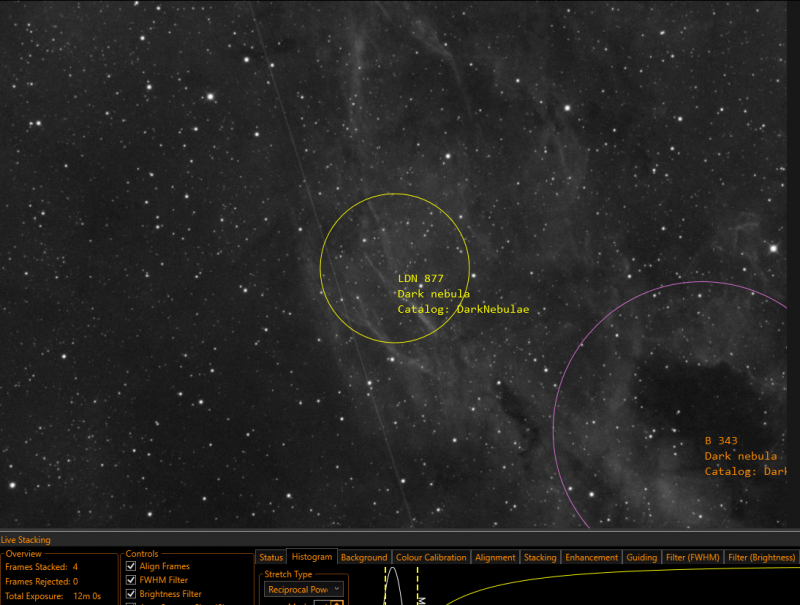This screenshot has width=800, height=605.
Task: Uncheck the Align Frames checkbox
Action: 131,566
